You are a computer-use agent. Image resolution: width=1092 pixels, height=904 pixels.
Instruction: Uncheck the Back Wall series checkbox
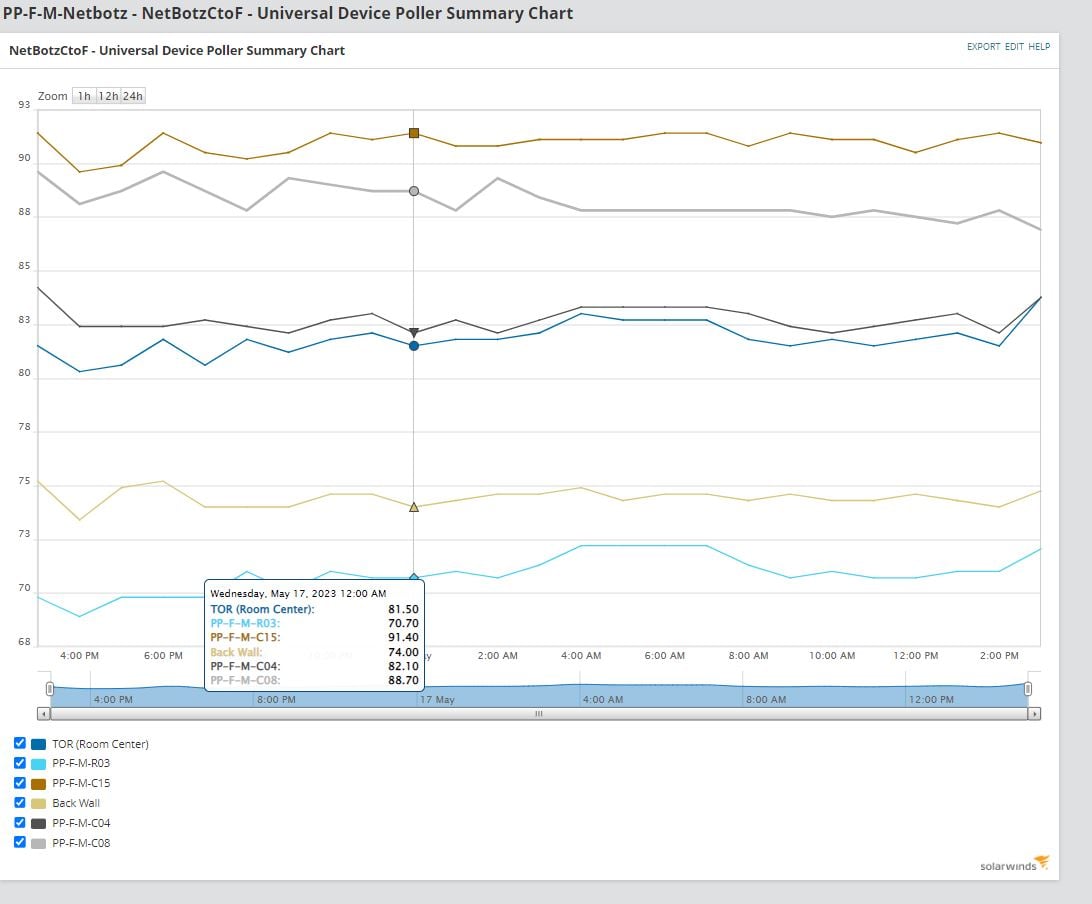click(20, 802)
